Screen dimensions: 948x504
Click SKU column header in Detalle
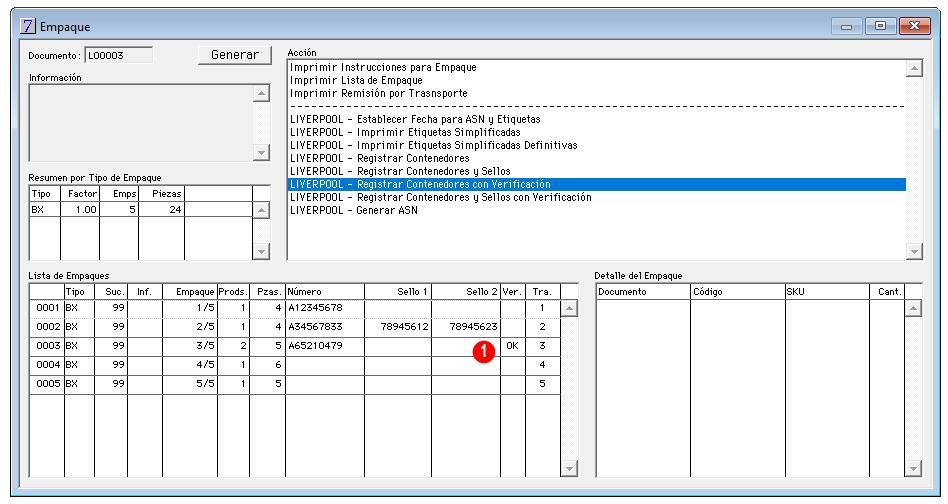(827, 292)
